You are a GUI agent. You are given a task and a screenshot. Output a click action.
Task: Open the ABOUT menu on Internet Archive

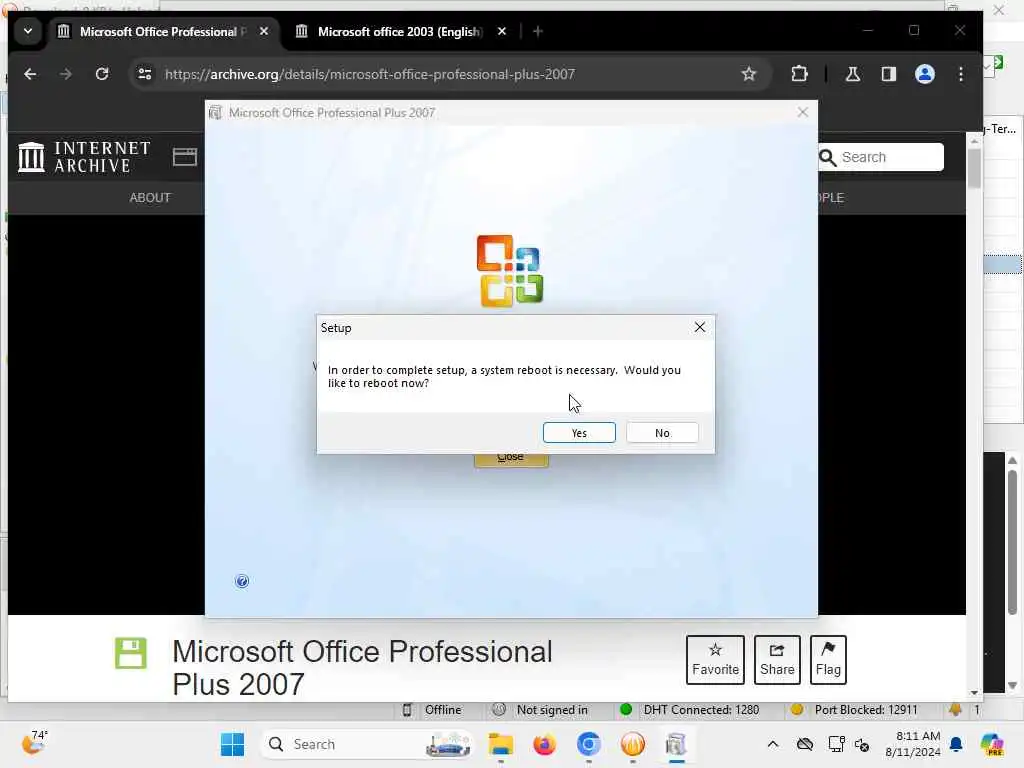[x=150, y=197]
